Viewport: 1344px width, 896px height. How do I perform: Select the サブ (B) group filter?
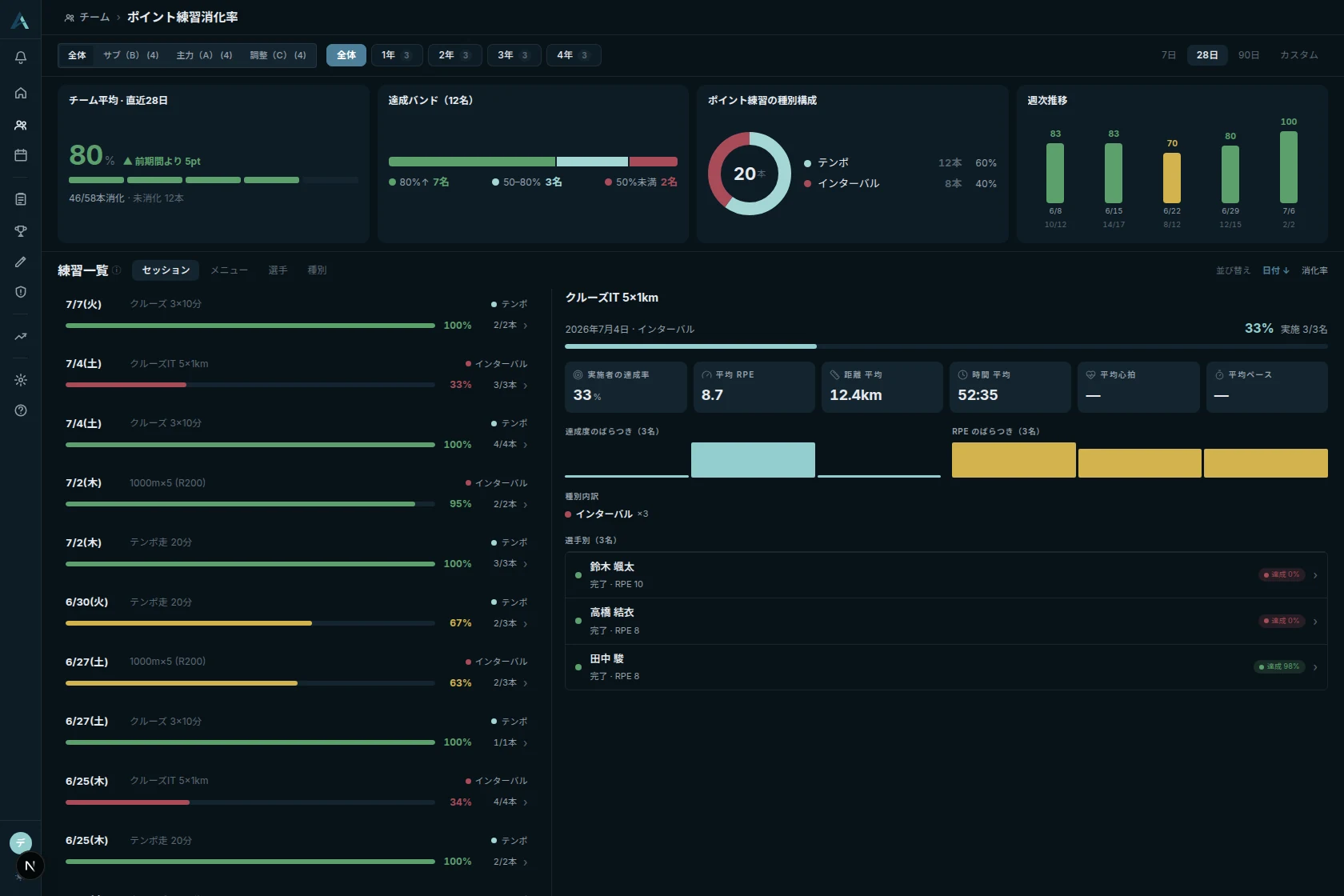pos(131,55)
